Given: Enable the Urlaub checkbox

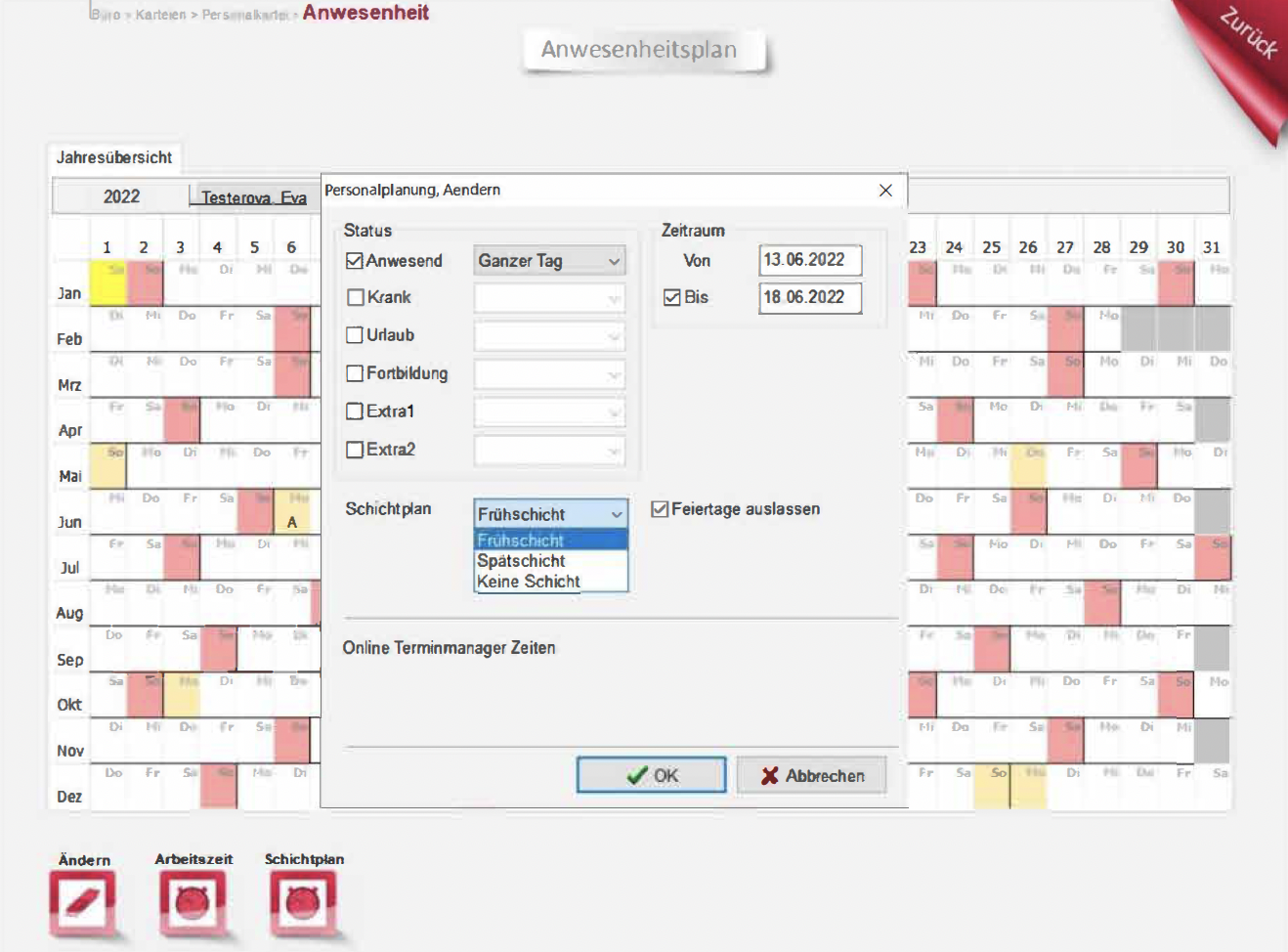Looking at the screenshot, I should (x=355, y=335).
